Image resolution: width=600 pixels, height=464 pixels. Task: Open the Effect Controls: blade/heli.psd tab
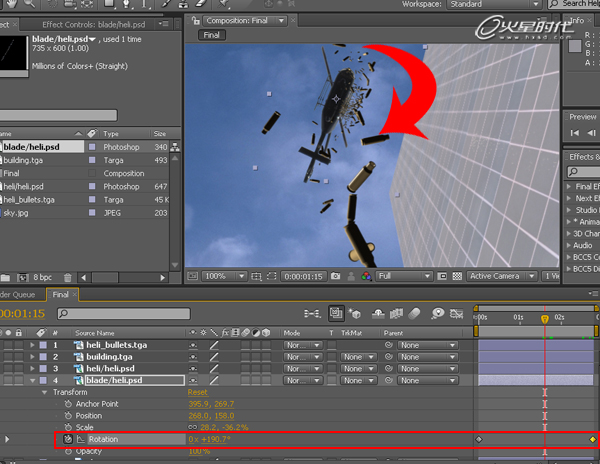[94, 25]
